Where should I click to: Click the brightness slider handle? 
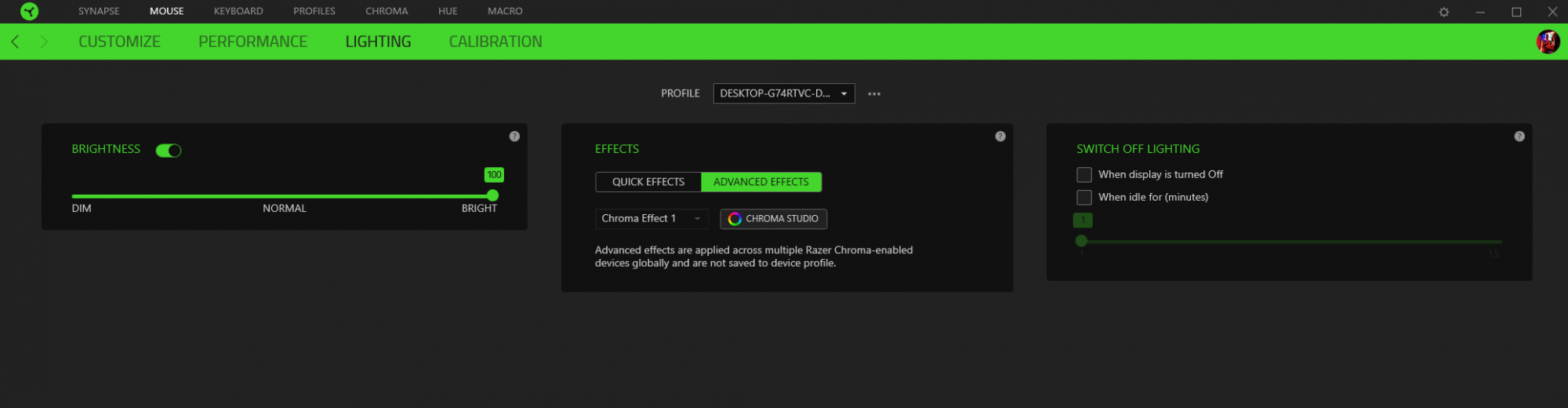(492, 195)
